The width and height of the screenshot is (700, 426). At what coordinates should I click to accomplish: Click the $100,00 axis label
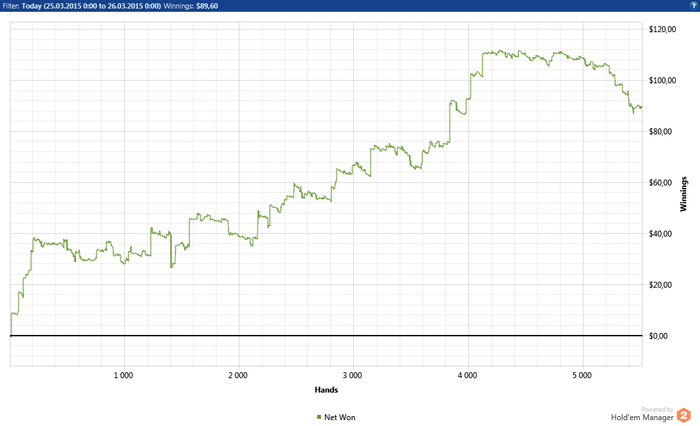tap(662, 80)
